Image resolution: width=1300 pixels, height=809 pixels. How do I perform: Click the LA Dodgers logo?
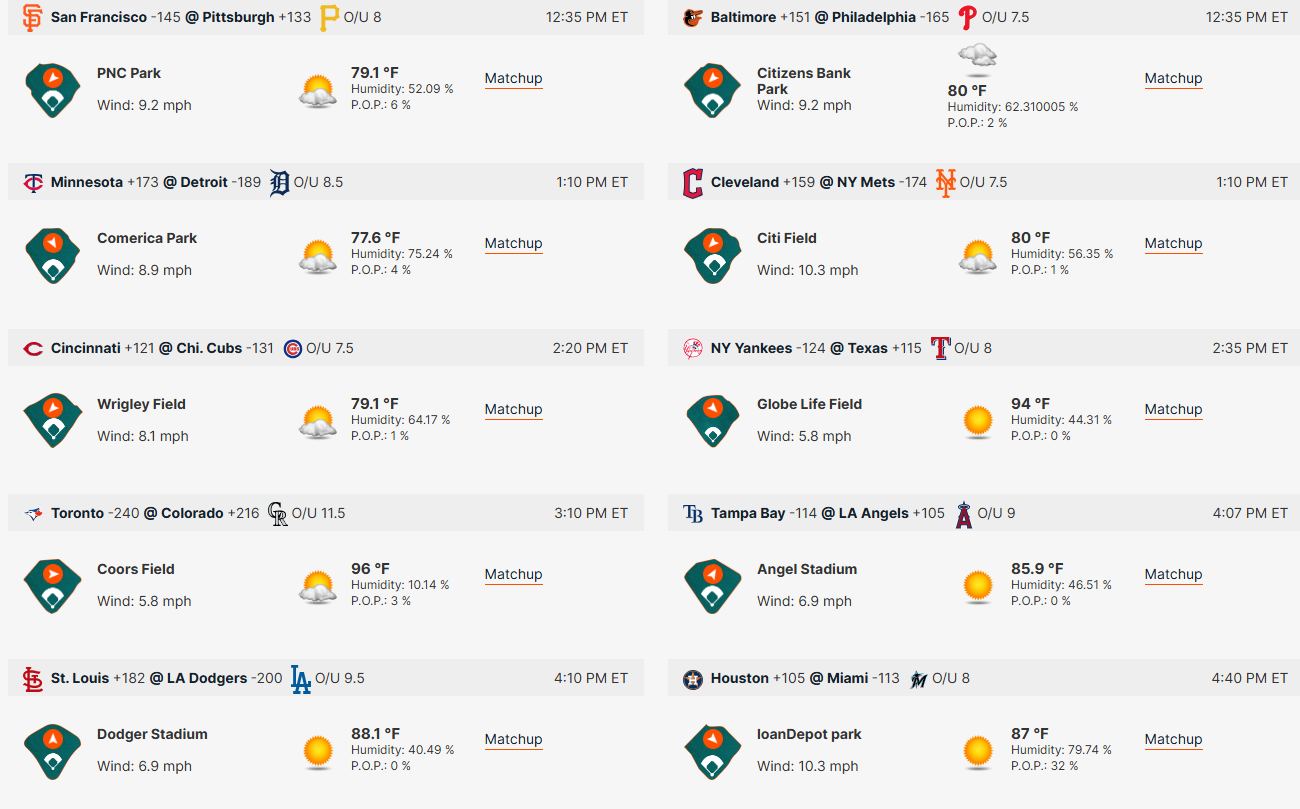pyautogui.click(x=300, y=679)
